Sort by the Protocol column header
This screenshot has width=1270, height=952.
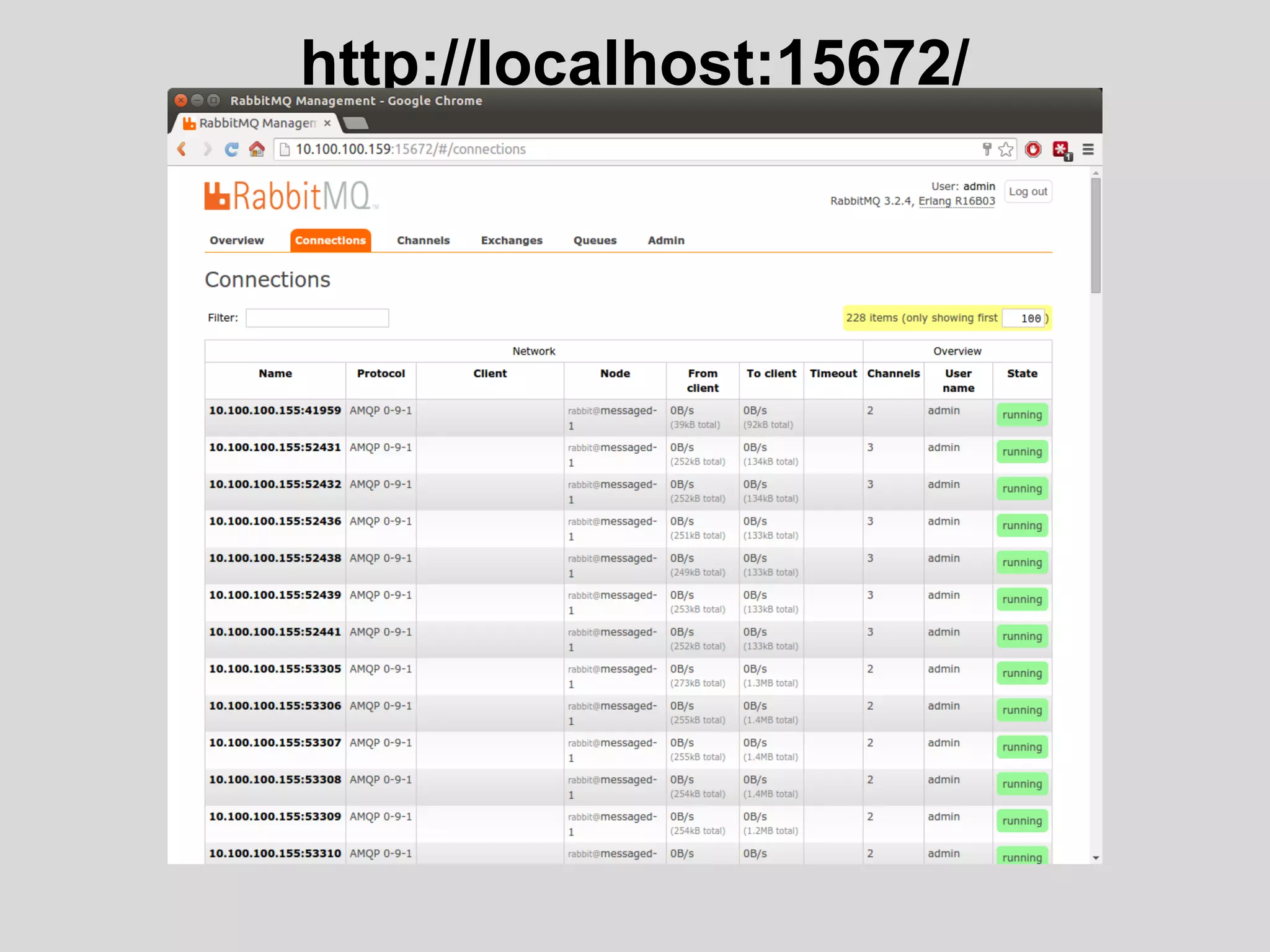click(381, 374)
